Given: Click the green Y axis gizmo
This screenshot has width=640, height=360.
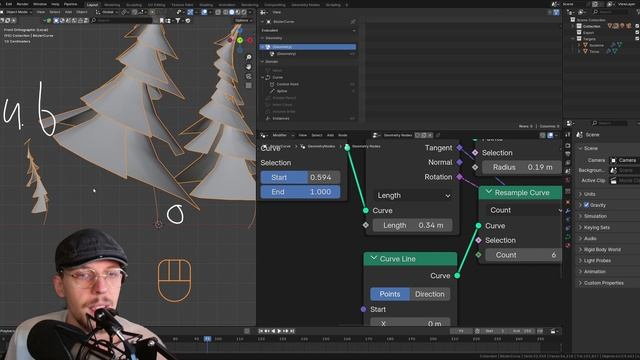Looking at the screenshot, I should tap(240, 40).
